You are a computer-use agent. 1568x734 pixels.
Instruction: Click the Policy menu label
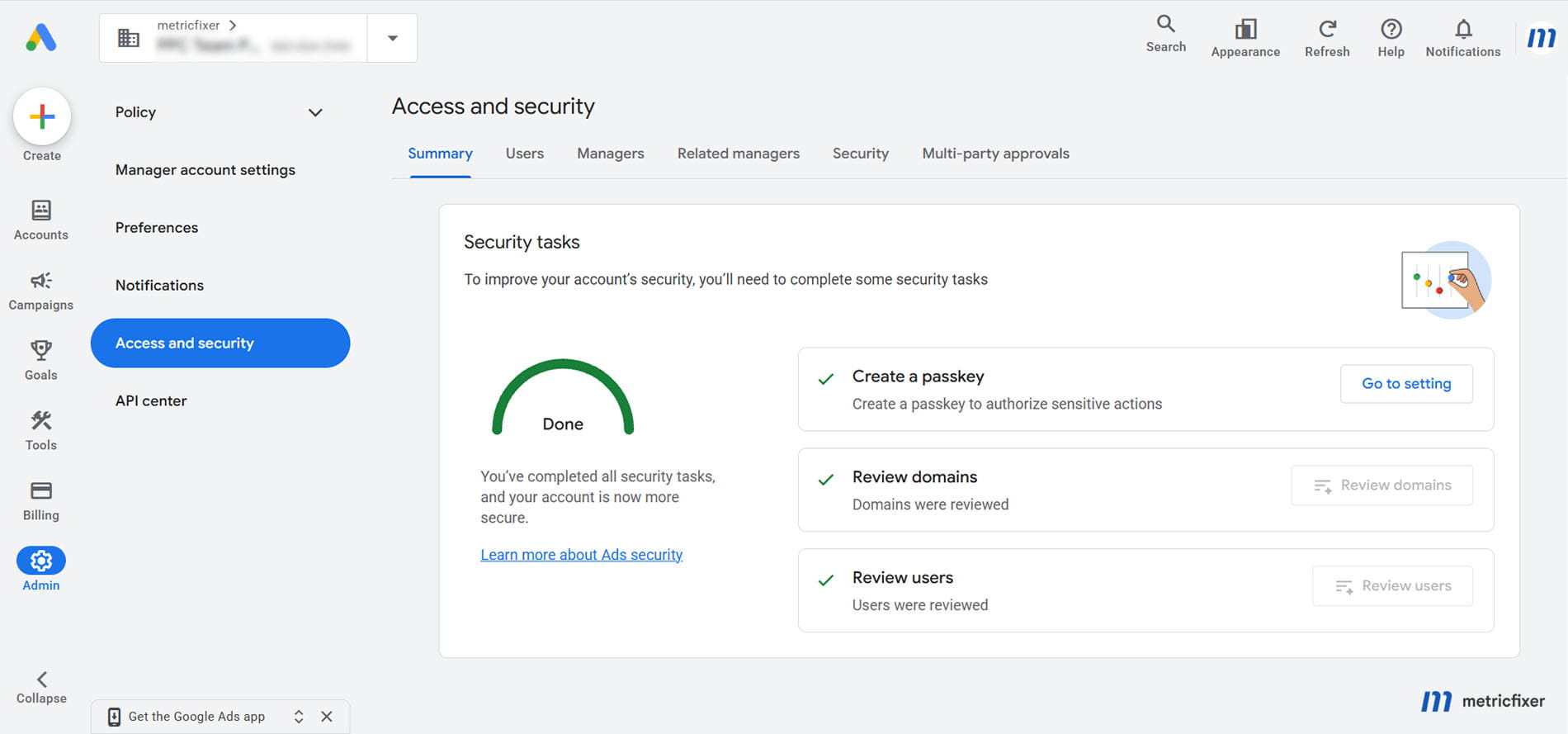(x=135, y=112)
